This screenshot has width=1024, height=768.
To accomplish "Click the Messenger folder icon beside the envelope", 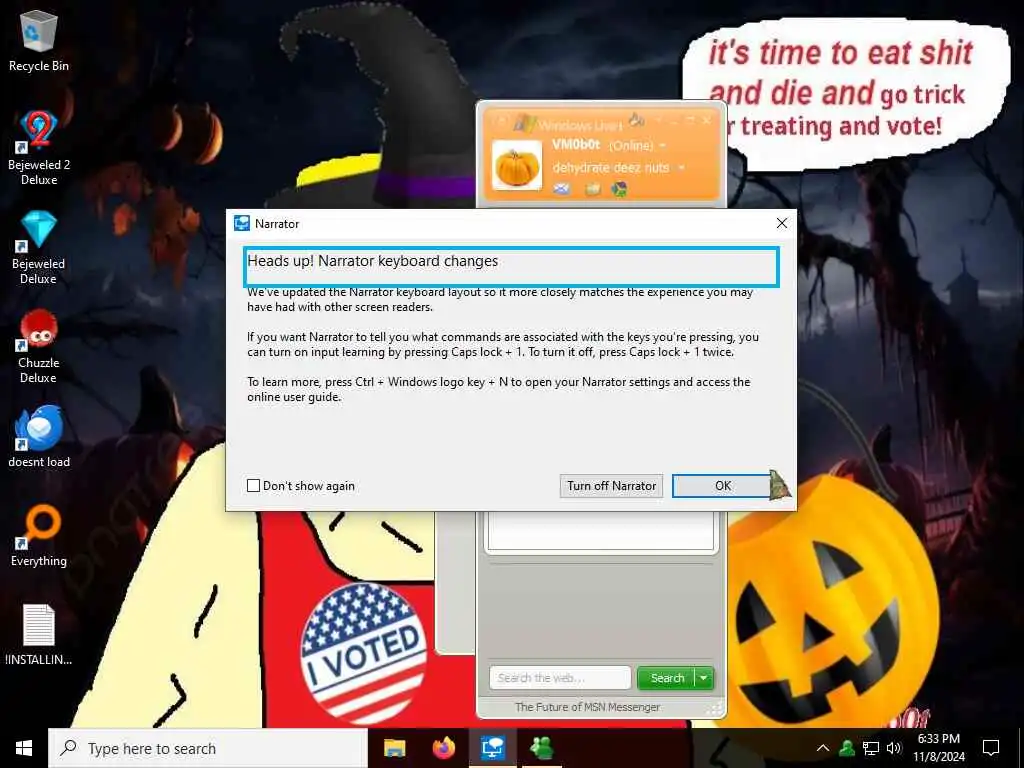I will click(x=592, y=189).
